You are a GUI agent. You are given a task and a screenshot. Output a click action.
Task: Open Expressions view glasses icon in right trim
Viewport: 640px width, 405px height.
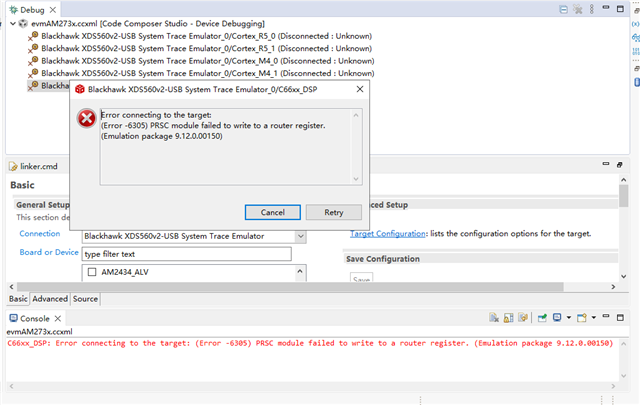636,38
